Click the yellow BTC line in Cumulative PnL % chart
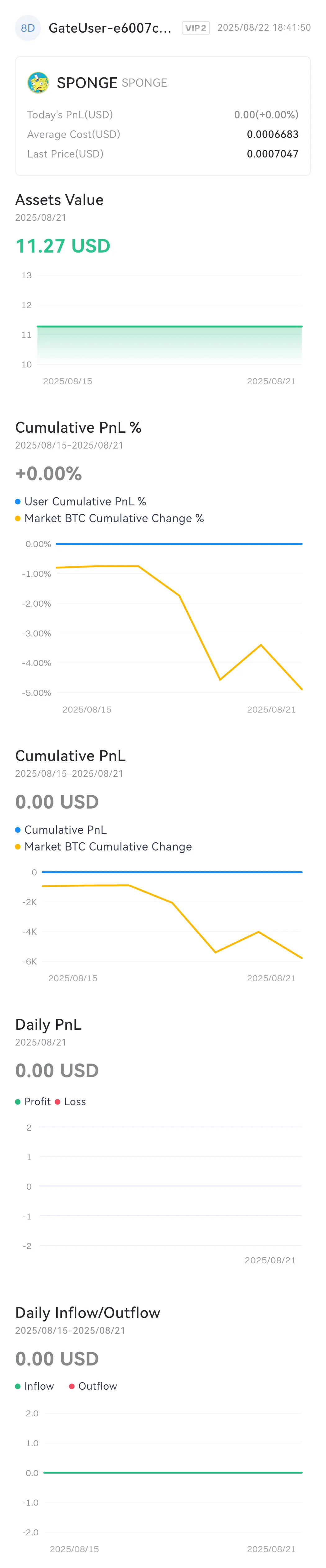This screenshot has height=1568, width=326. pos(179,627)
